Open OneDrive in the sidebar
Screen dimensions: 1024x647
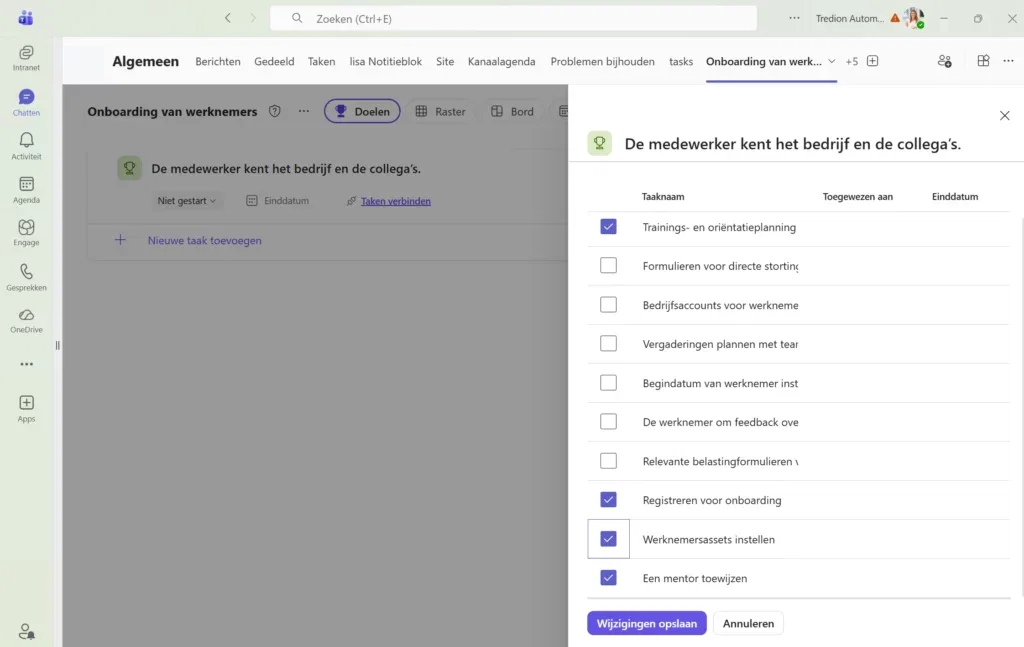click(26, 321)
